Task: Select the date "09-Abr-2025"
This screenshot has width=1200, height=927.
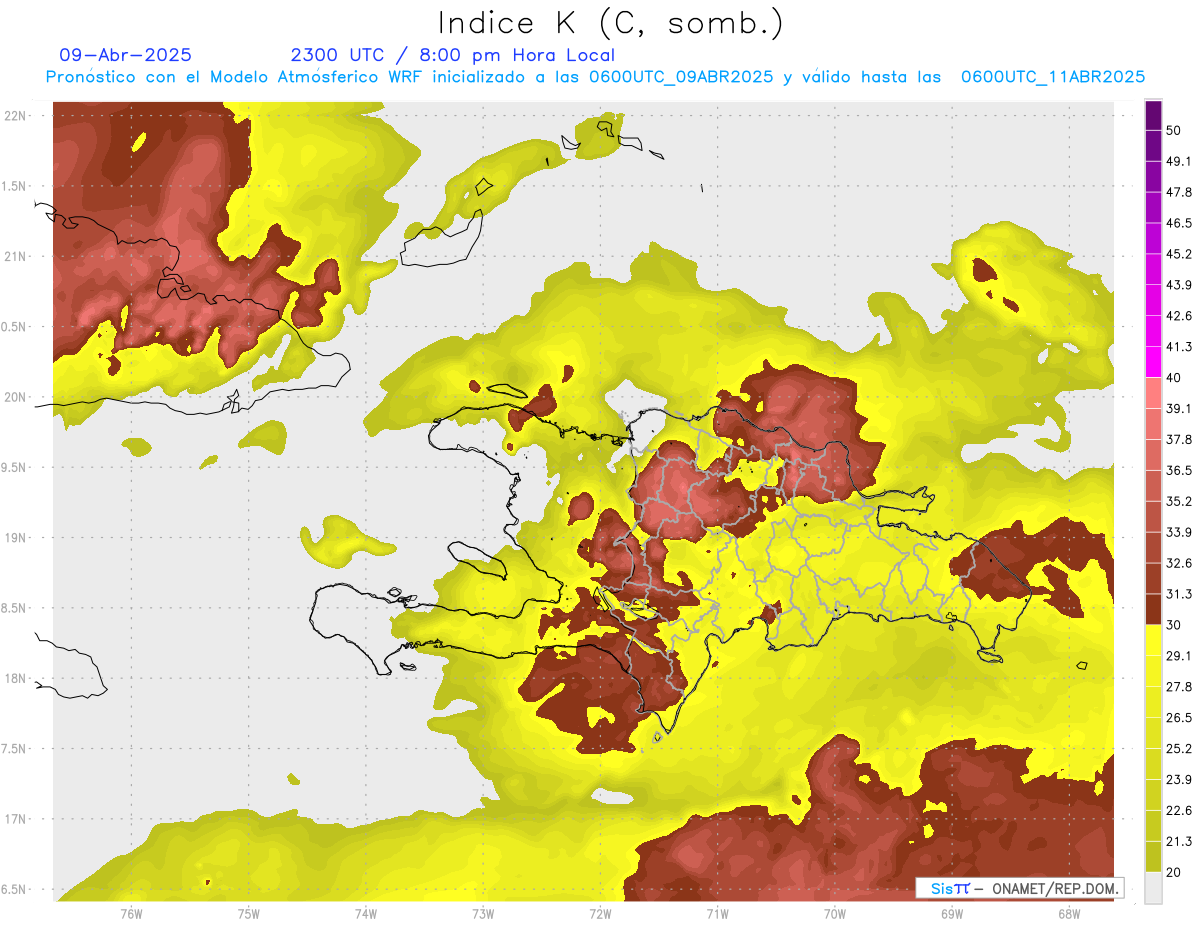Action: coord(125,55)
